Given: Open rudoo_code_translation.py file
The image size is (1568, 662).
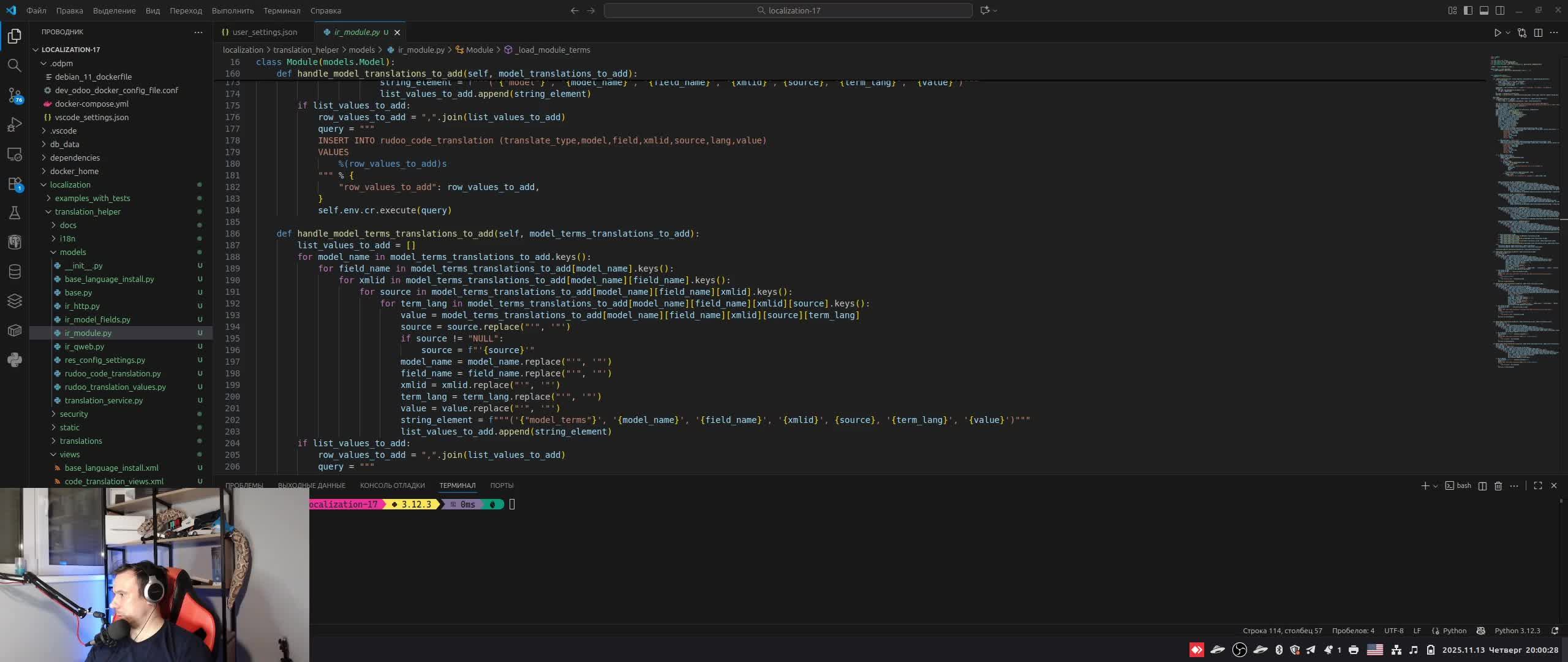Looking at the screenshot, I should tap(113, 373).
